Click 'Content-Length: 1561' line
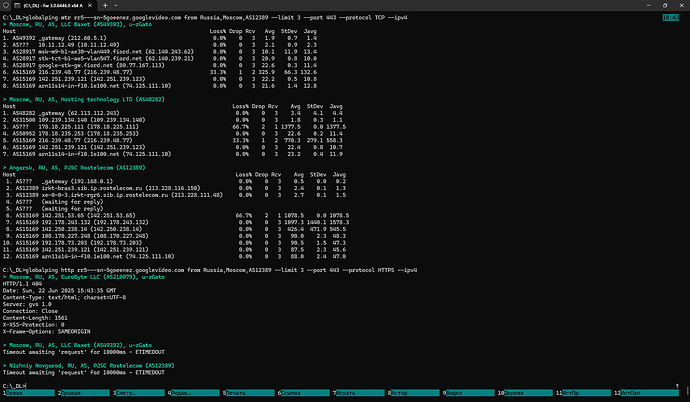Screen dimensions: 690x402 point(35,318)
